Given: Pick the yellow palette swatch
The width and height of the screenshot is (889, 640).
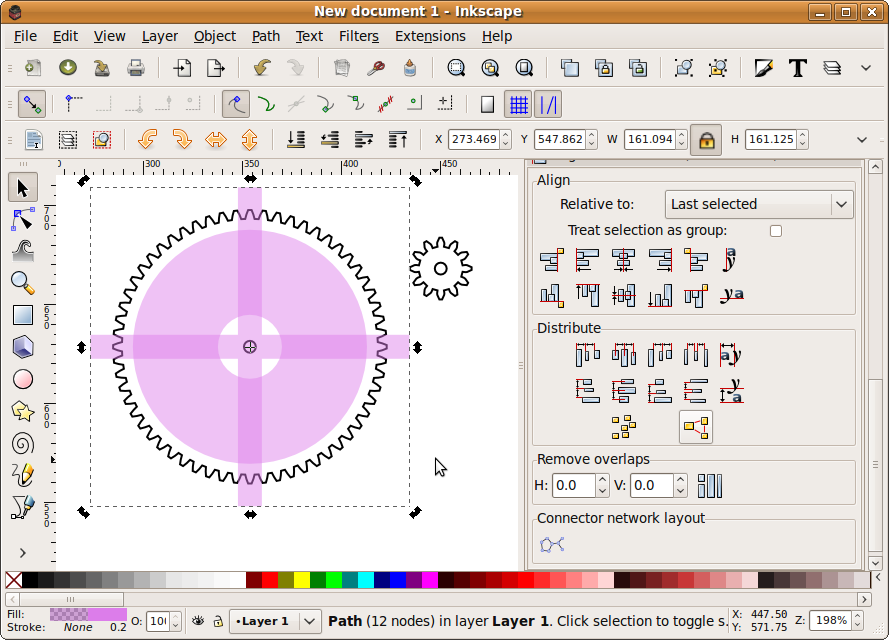Looking at the screenshot, I should pos(302,580).
